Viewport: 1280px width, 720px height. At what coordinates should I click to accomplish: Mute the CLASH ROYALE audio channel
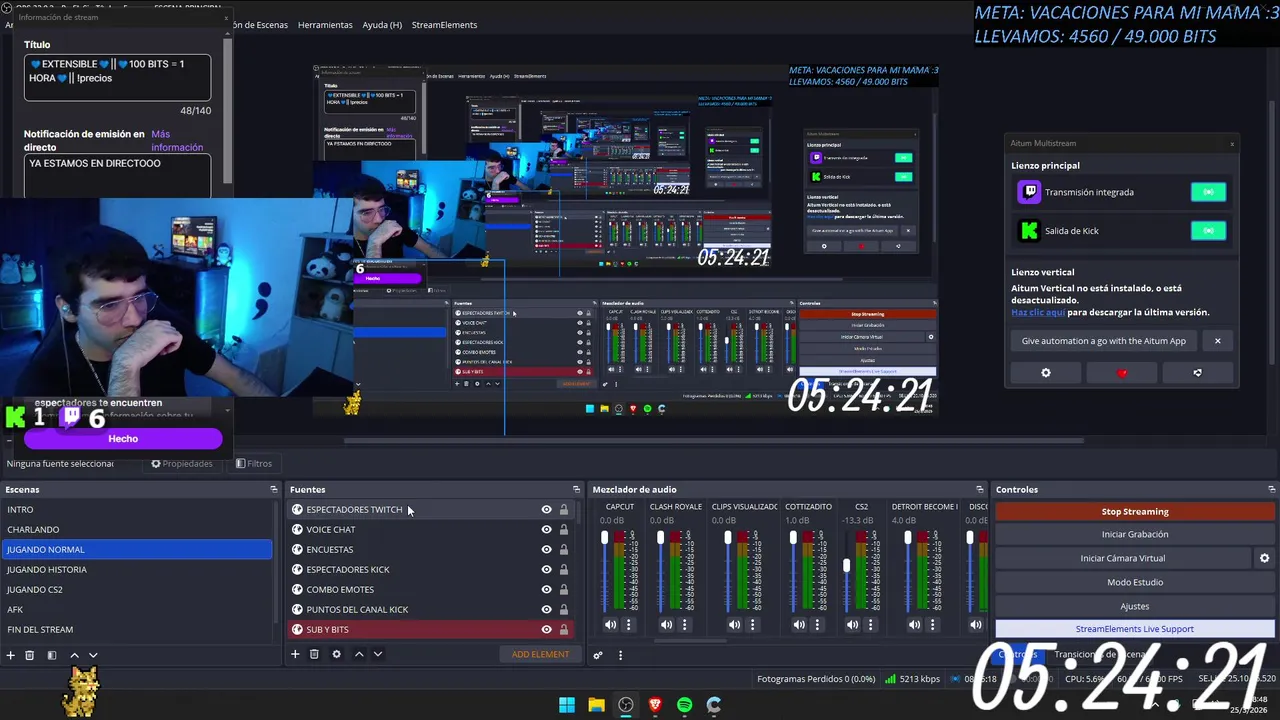(x=666, y=625)
